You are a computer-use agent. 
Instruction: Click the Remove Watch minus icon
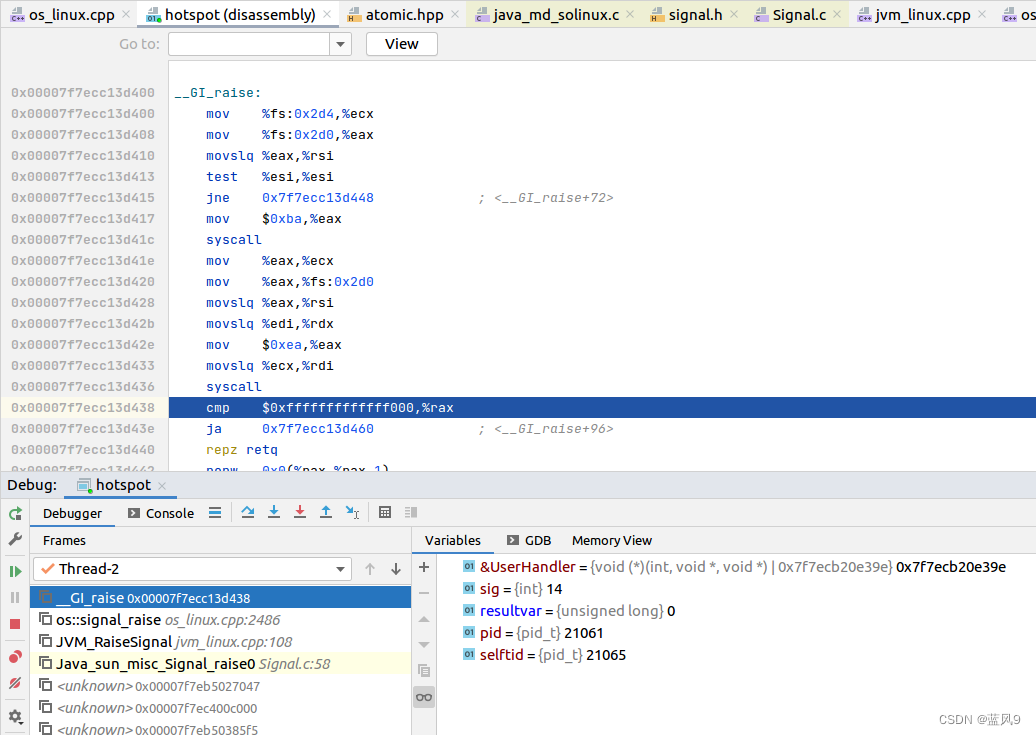tap(424, 593)
